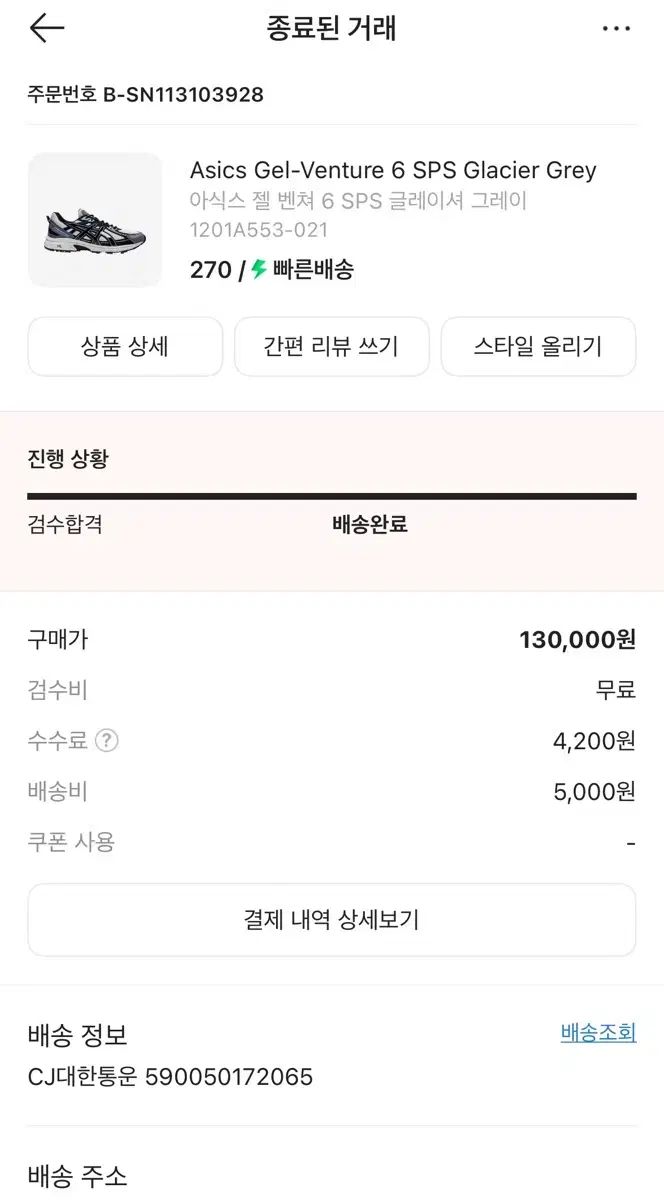Tap the 배송완료 status label

pyautogui.click(x=370, y=524)
